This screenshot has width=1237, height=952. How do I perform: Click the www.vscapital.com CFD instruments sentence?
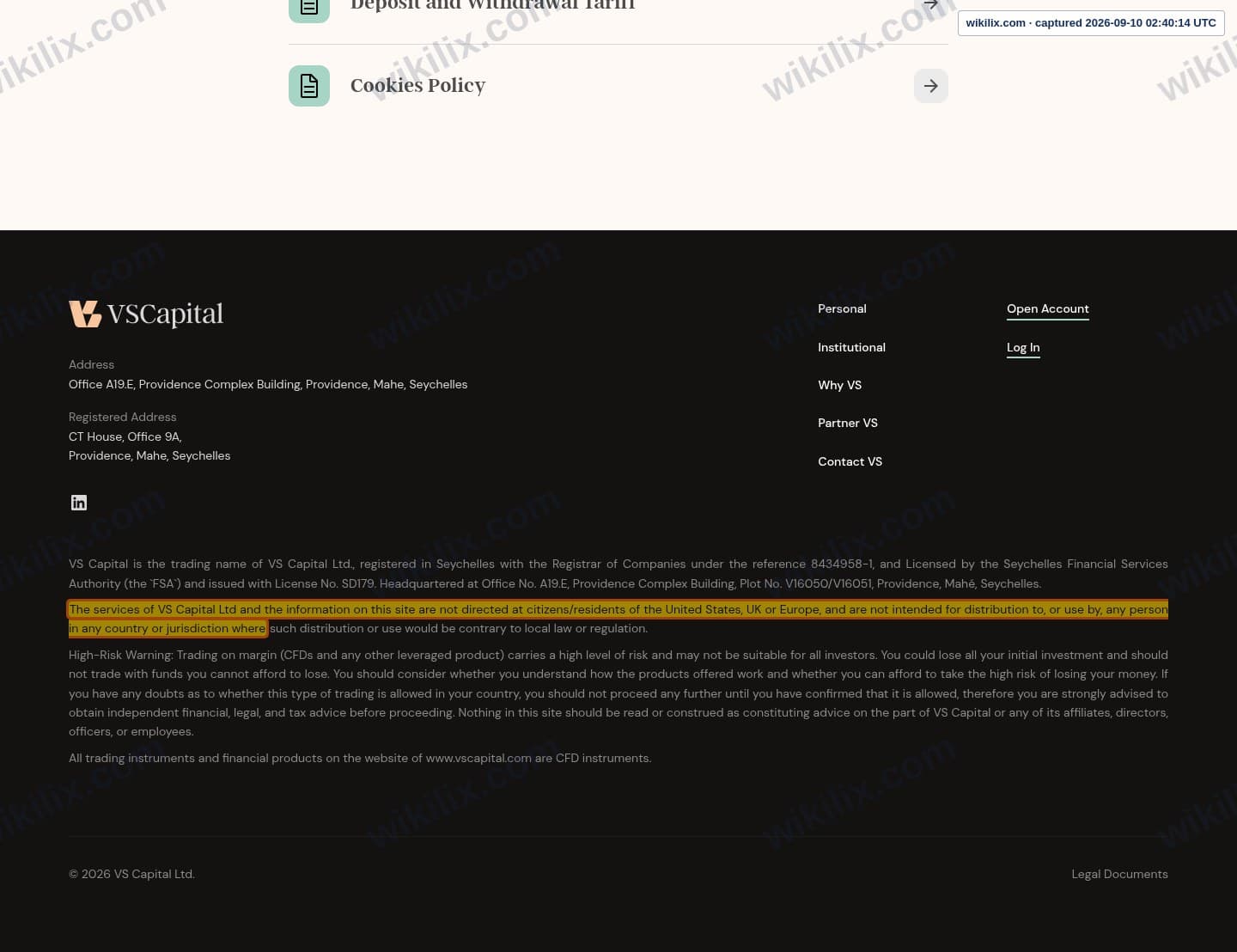click(x=360, y=758)
